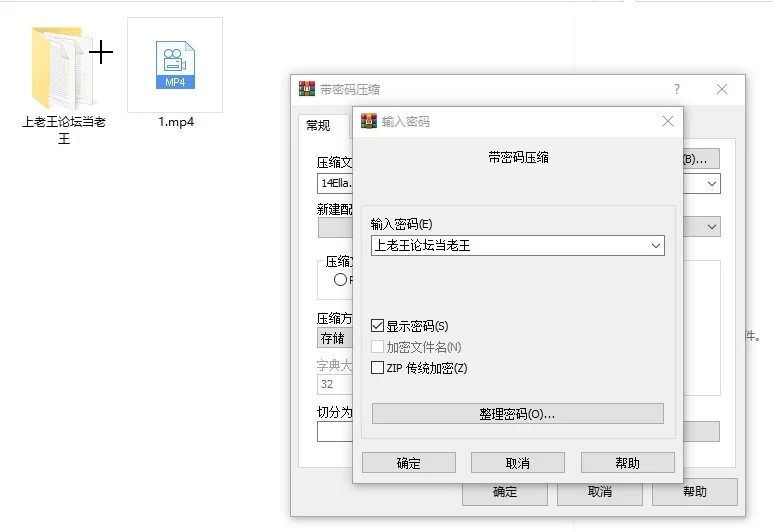Click the 上老王论坛当老王 folder name label
773x532 pixels.
click(64, 130)
